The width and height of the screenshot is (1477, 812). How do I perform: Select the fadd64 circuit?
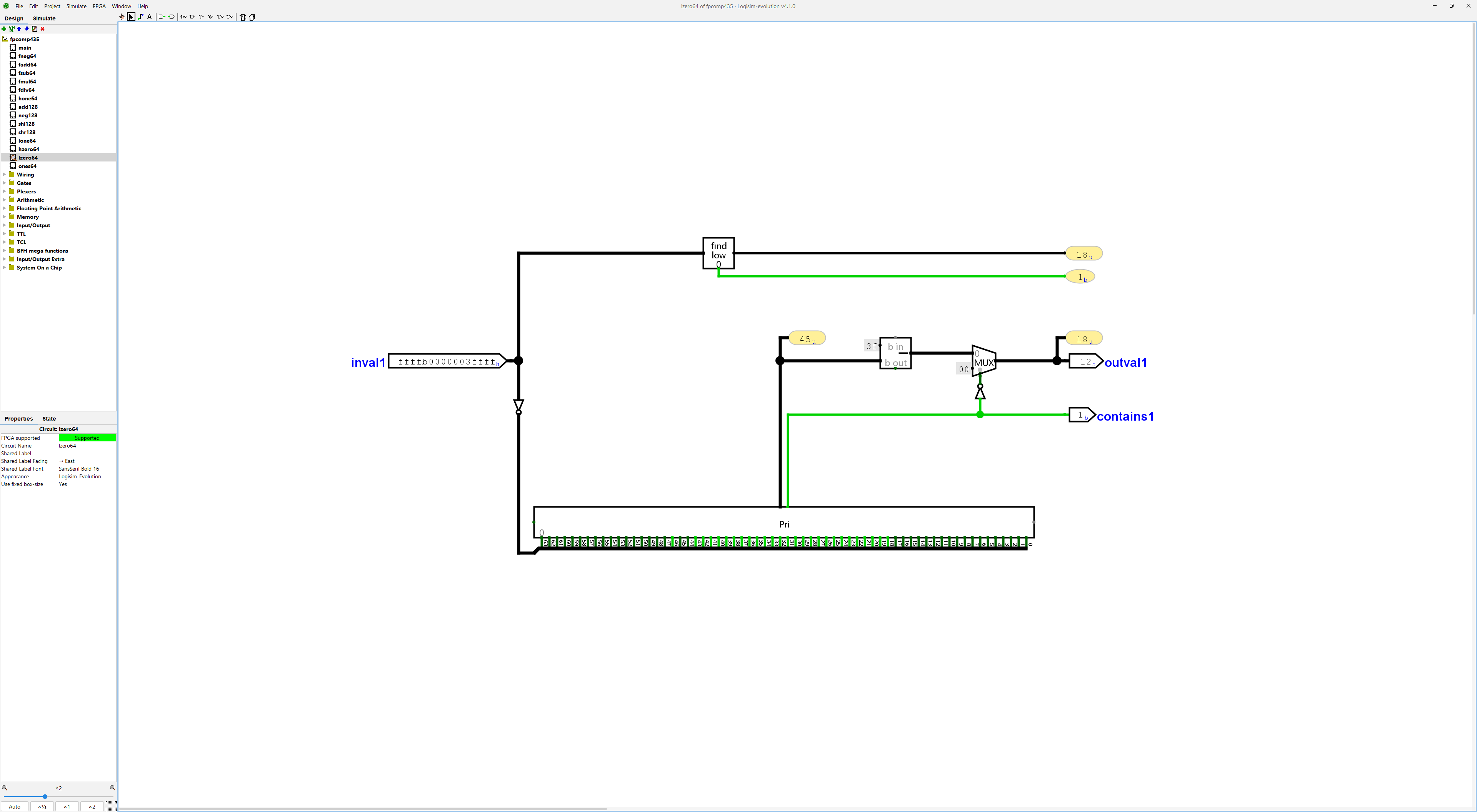(x=27, y=65)
